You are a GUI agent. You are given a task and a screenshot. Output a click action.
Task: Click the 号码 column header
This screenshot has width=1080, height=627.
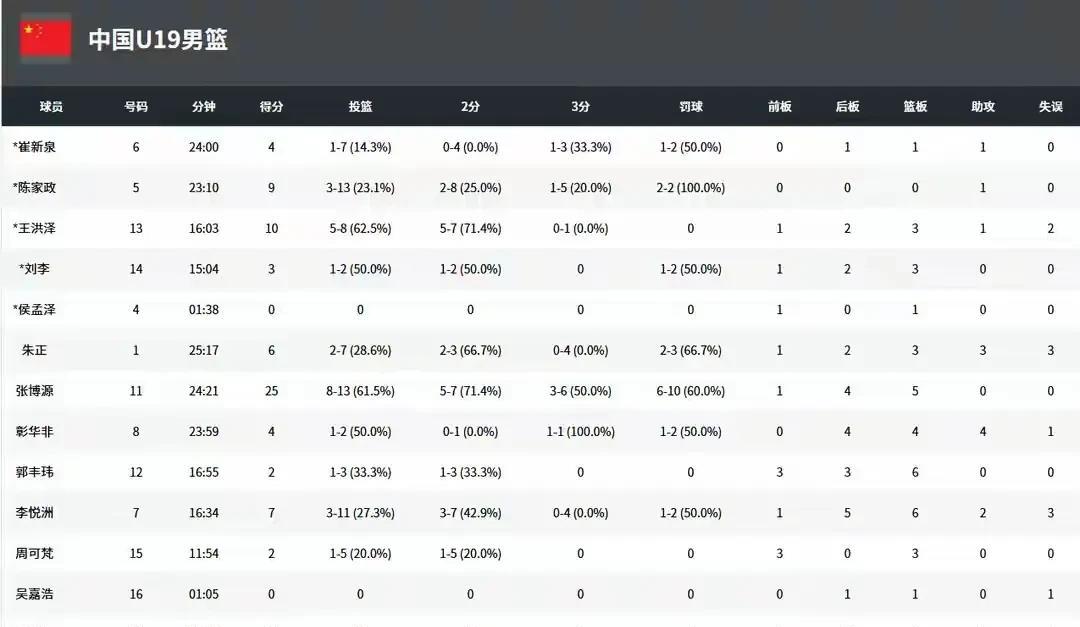(x=136, y=106)
